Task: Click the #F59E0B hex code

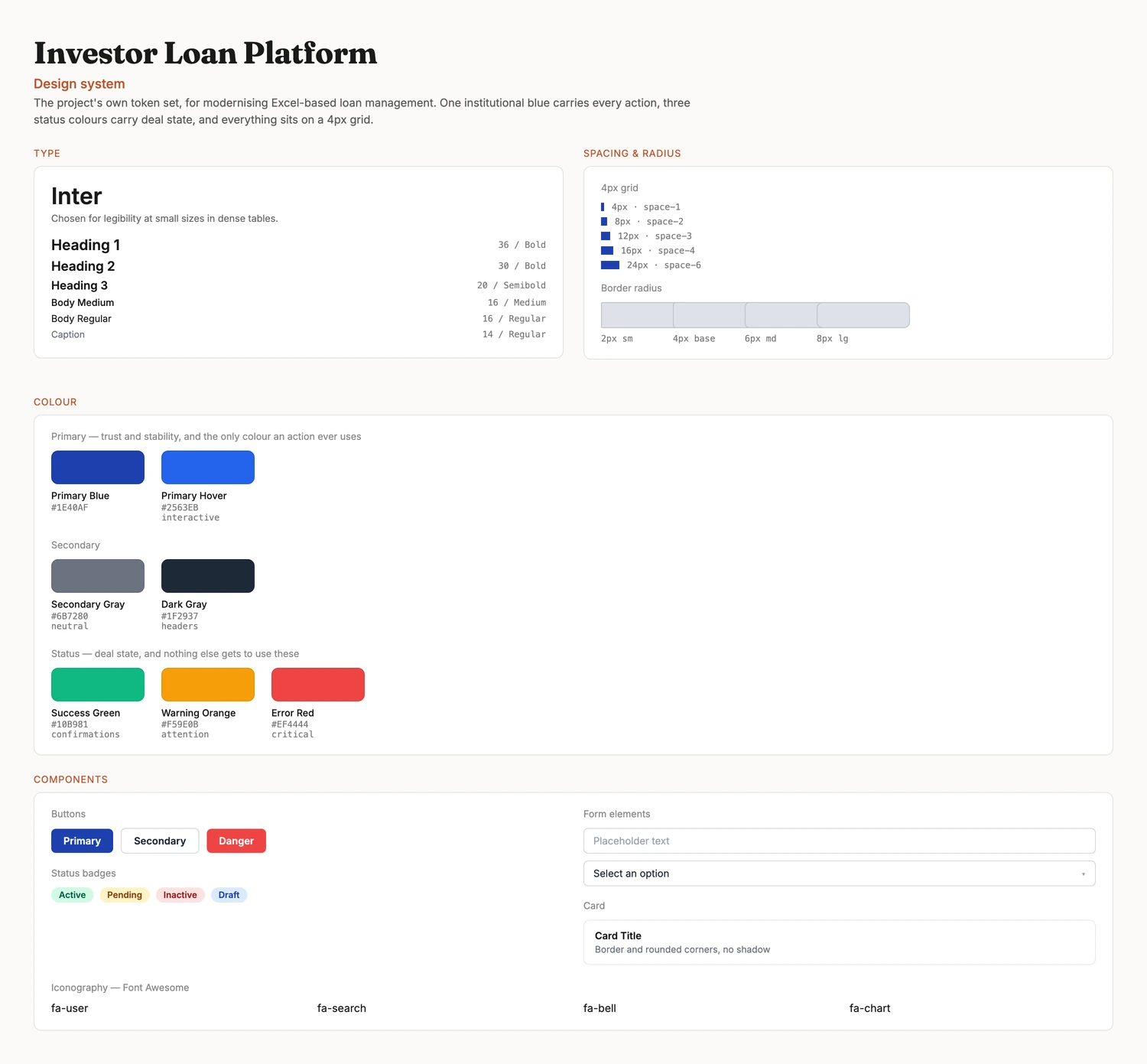Action: 180,725
